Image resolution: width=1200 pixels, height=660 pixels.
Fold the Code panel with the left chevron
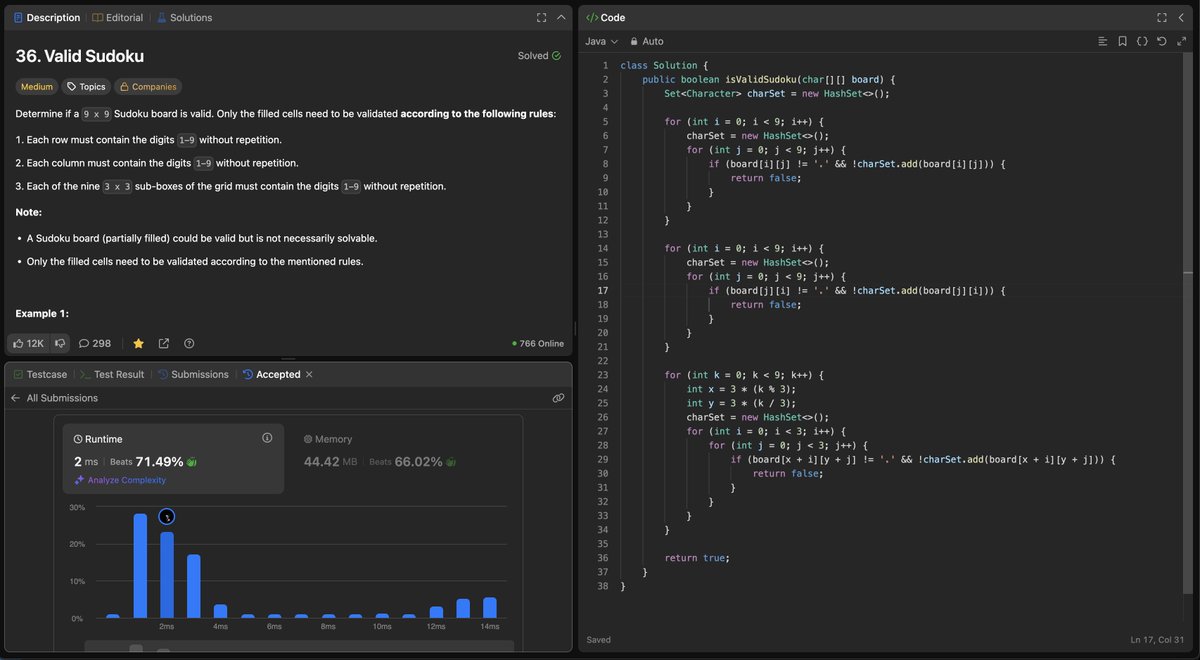[1182, 17]
